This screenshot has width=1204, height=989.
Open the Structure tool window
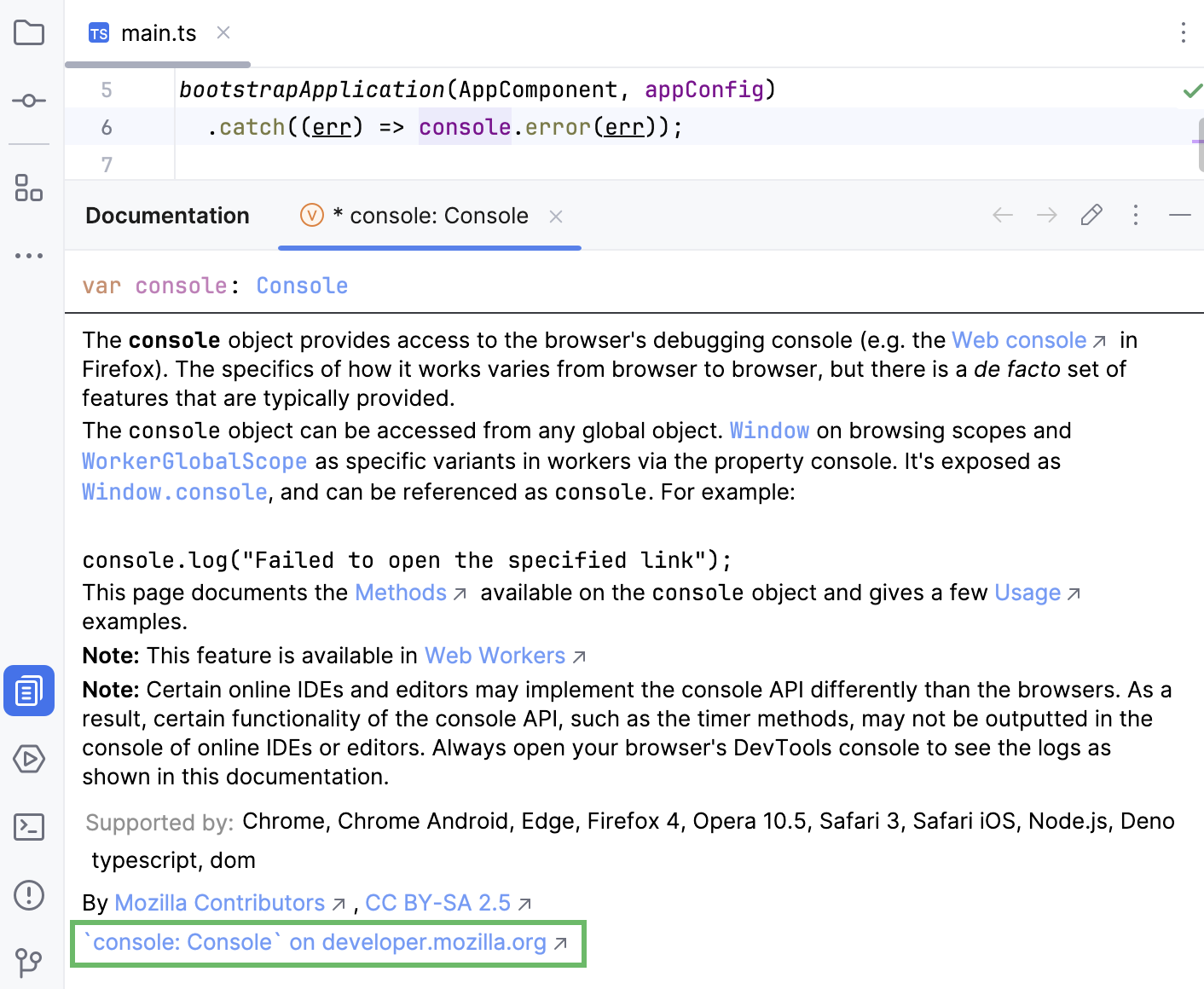coord(29,189)
